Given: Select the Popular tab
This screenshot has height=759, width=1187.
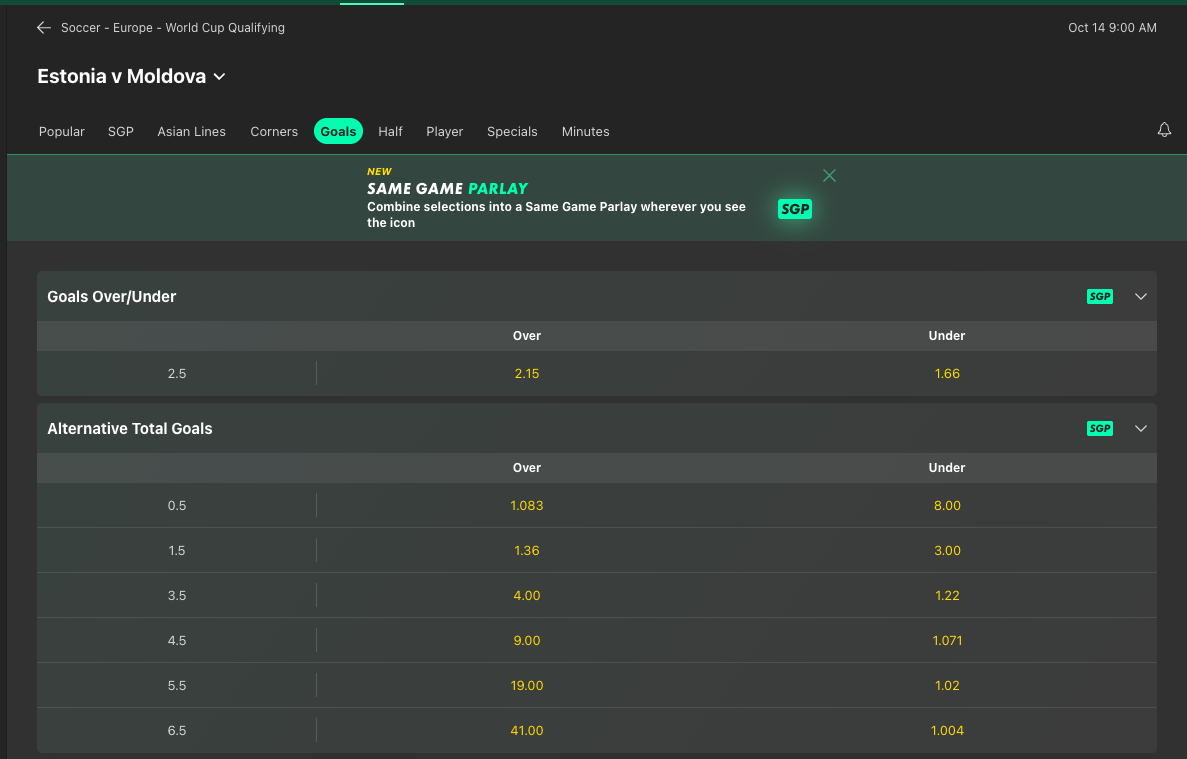Looking at the screenshot, I should click(x=62, y=132).
